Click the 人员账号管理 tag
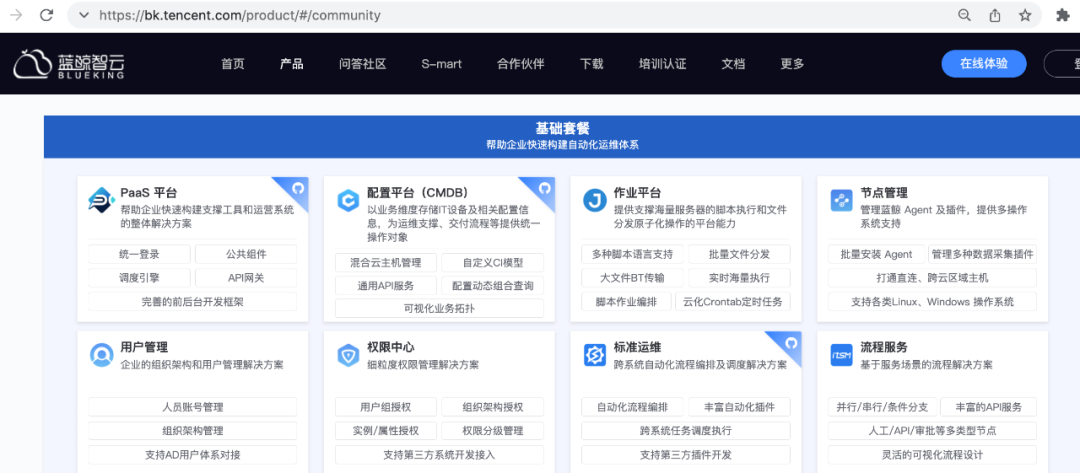 pyautogui.click(x=192, y=407)
